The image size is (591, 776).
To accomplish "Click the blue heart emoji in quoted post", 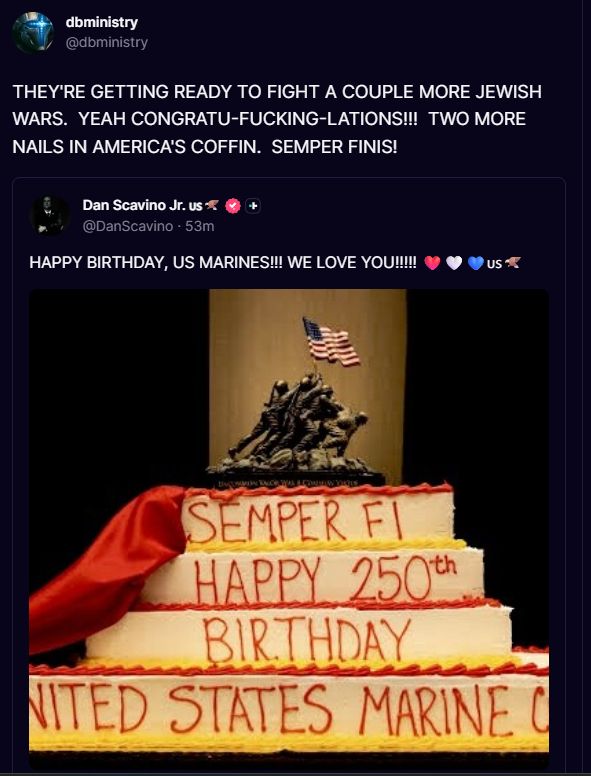I will click(476, 263).
